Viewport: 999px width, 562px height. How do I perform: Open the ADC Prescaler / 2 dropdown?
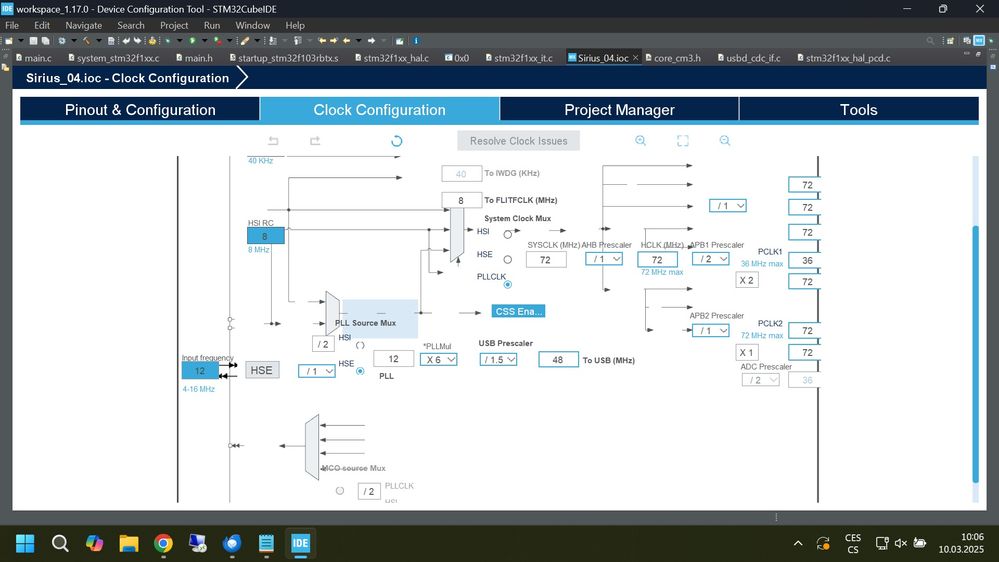(761, 380)
